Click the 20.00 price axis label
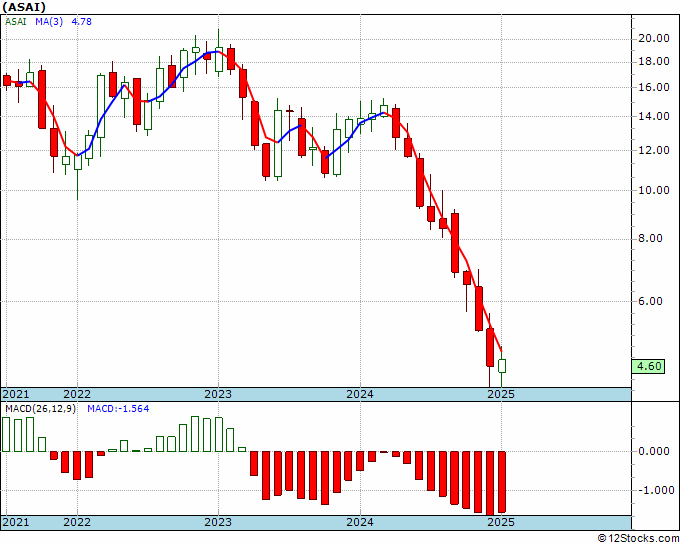This screenshot has width=680, height=546. pyautogui.click(x=654, y=39)
